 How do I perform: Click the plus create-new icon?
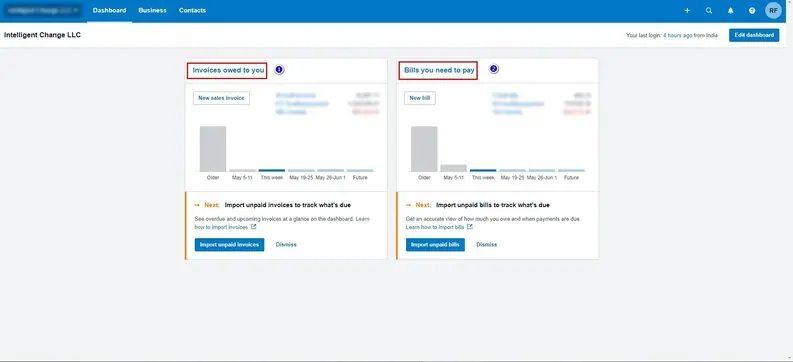click(687, 11)
